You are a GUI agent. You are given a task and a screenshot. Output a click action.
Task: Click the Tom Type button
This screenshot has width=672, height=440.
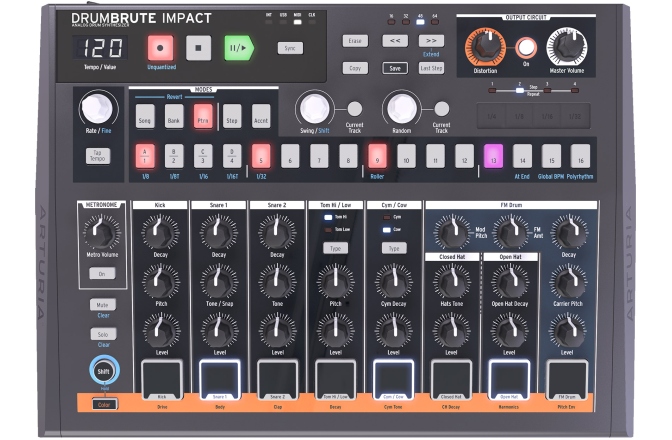point(336,248)
